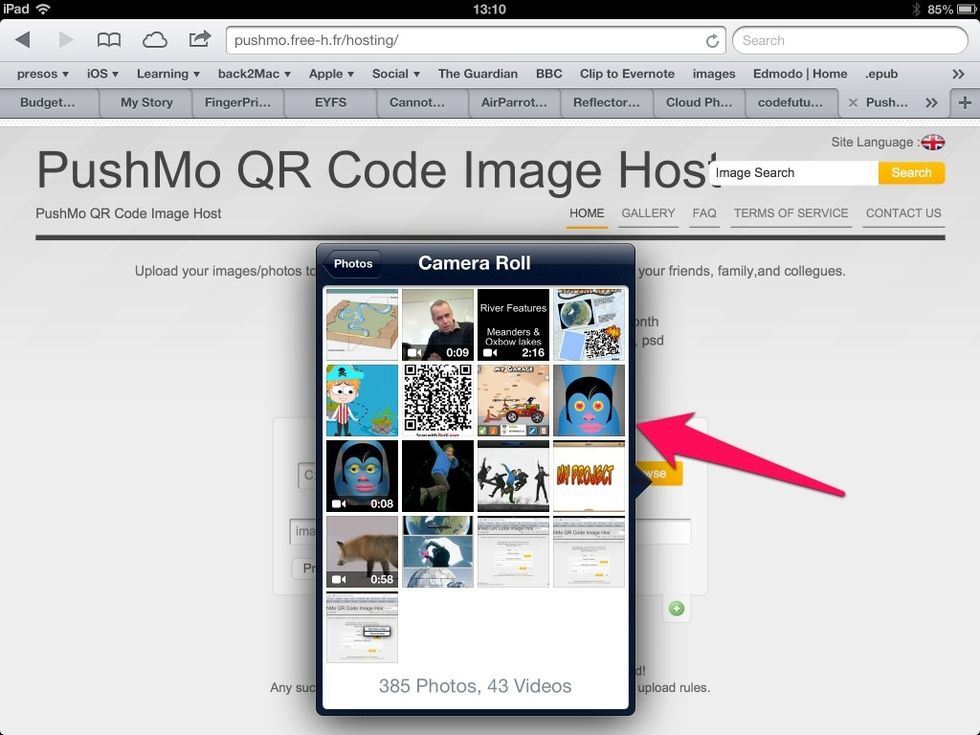Image resolution: width=980 pixels, height=735 pixels.
Task: Select the MY PROJECT photo
Action: click(589, 476)
